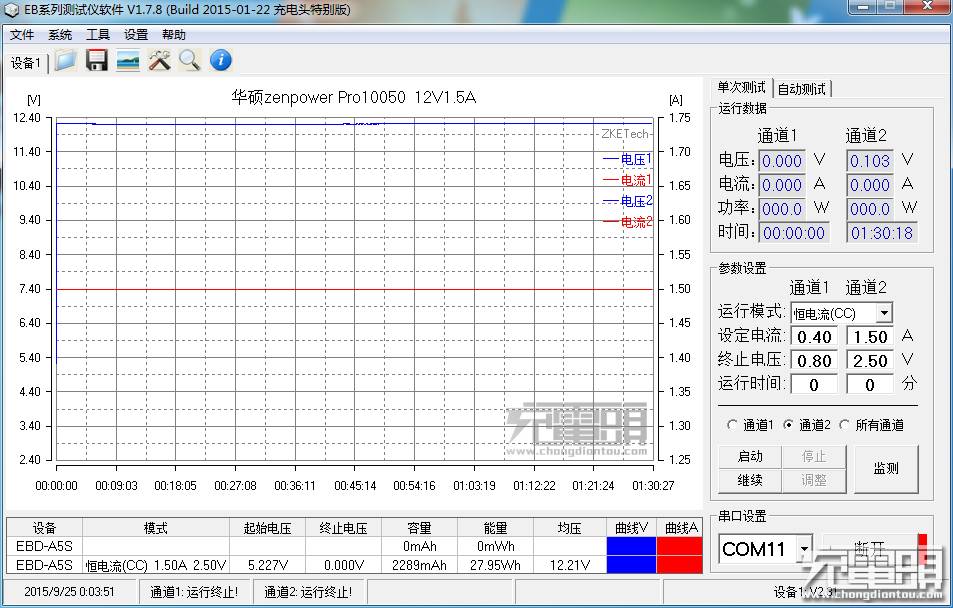This screenshot has height=608, width=953.
Task: Click the 12.21V average voltage cell
Action: [569, 565]
